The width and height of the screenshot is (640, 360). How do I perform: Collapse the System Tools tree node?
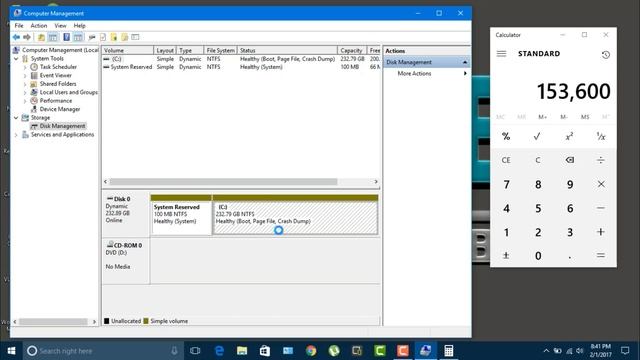pyautogui.click(x=16, y=59)
